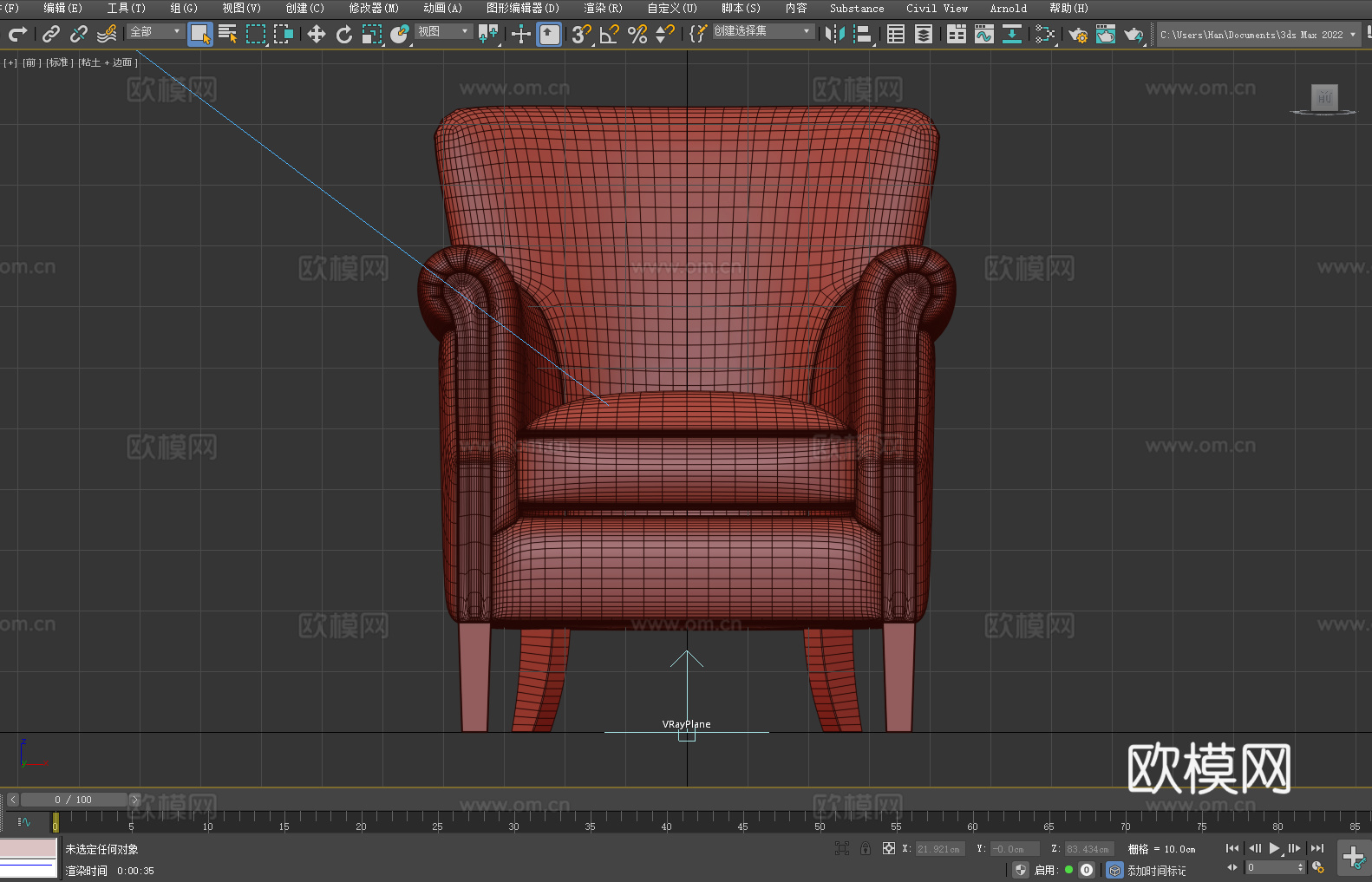The width and height of the screenshot is (1372, 882).
Task: Toggle the Scene Explorer
Action: tap(896, 34)
